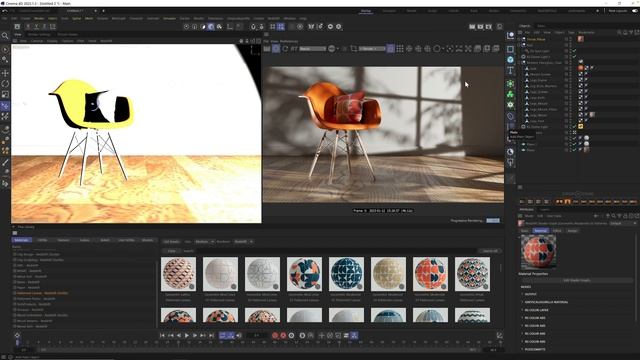Select the orange-red patterned material thumbnail in browser
This screenshot has height=360, width=640.
(430, 274)
